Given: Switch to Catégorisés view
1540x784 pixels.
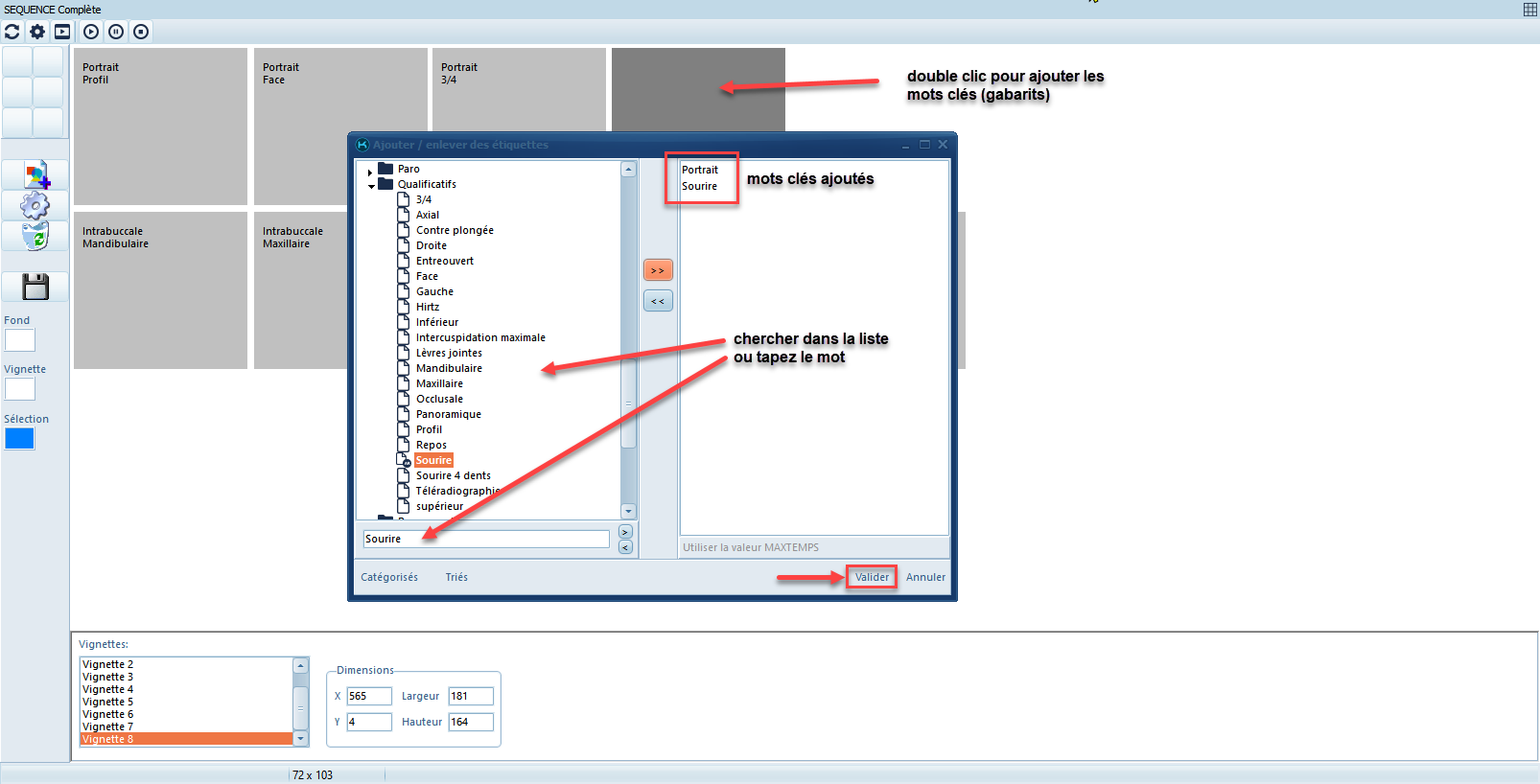Looking at the screenshot, I should (389, 577).
